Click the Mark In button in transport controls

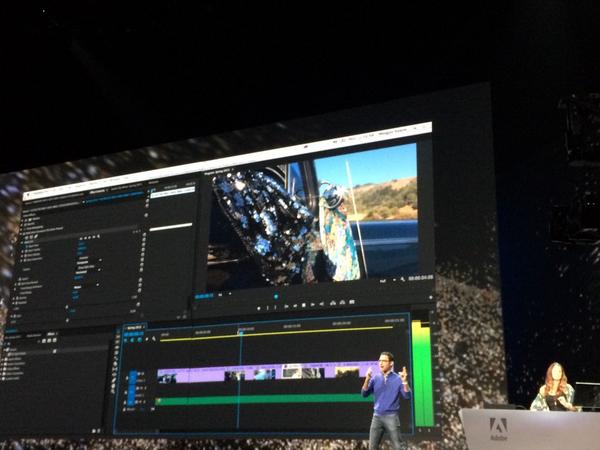267,308
